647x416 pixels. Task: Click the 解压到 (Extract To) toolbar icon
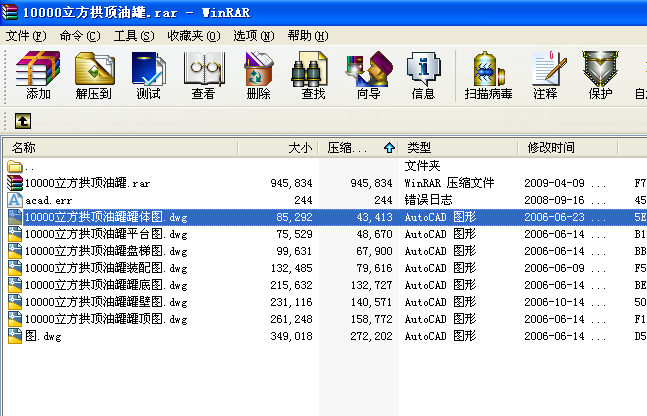point(94,69)
